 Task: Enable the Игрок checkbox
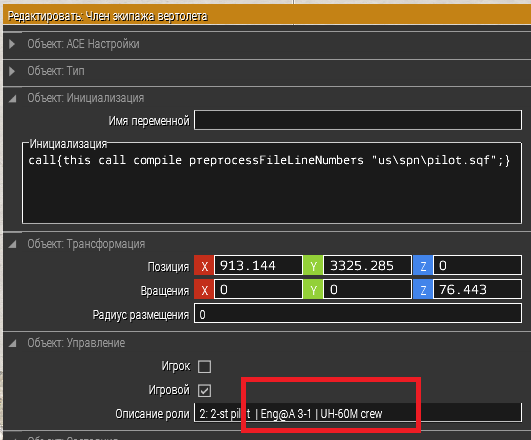pos(205,366)
